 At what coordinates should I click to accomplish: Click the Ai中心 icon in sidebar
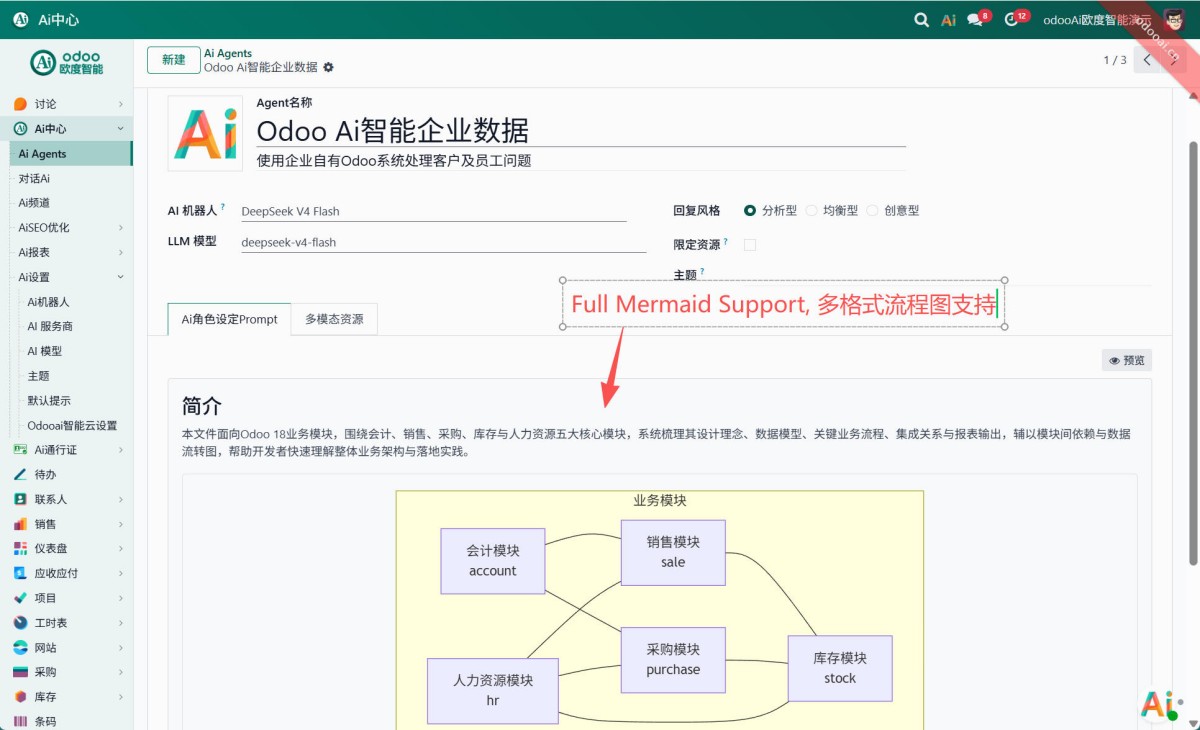(x=20, y=129)
